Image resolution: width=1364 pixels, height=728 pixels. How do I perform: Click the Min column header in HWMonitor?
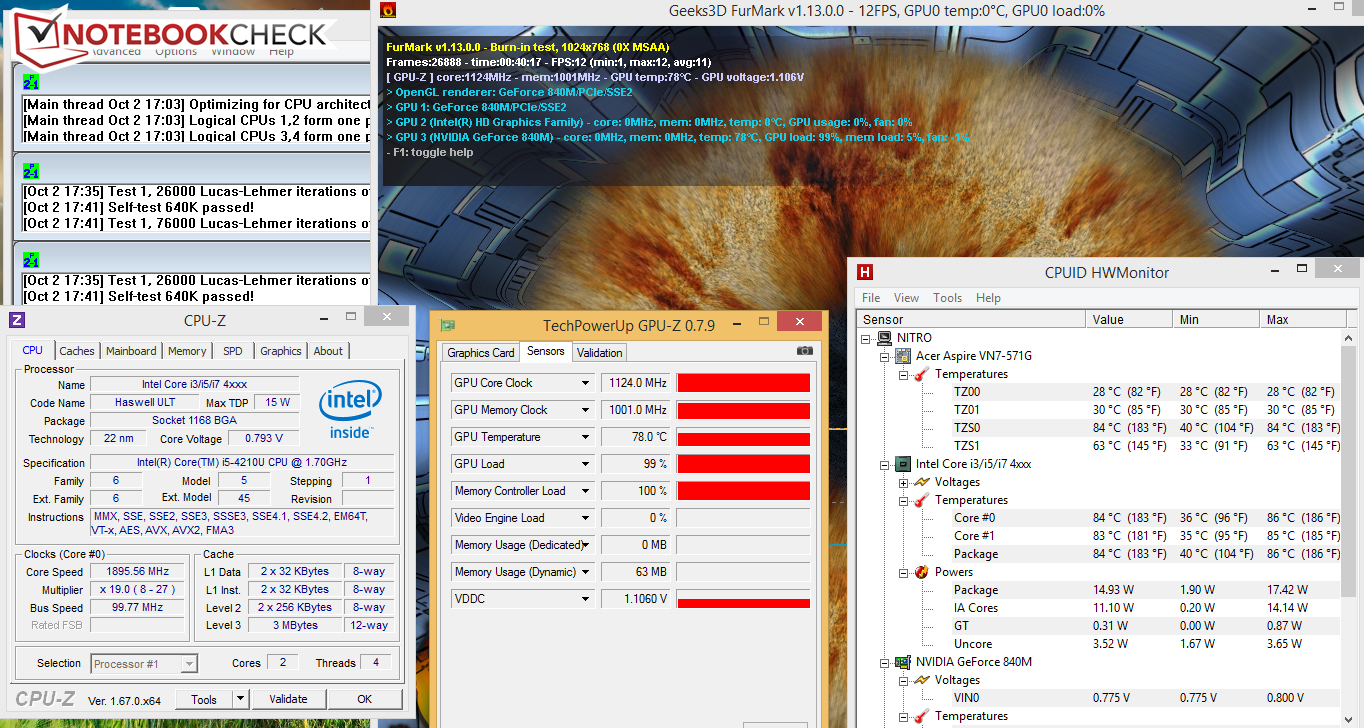pyautogui.click(x=1215, y=320)
